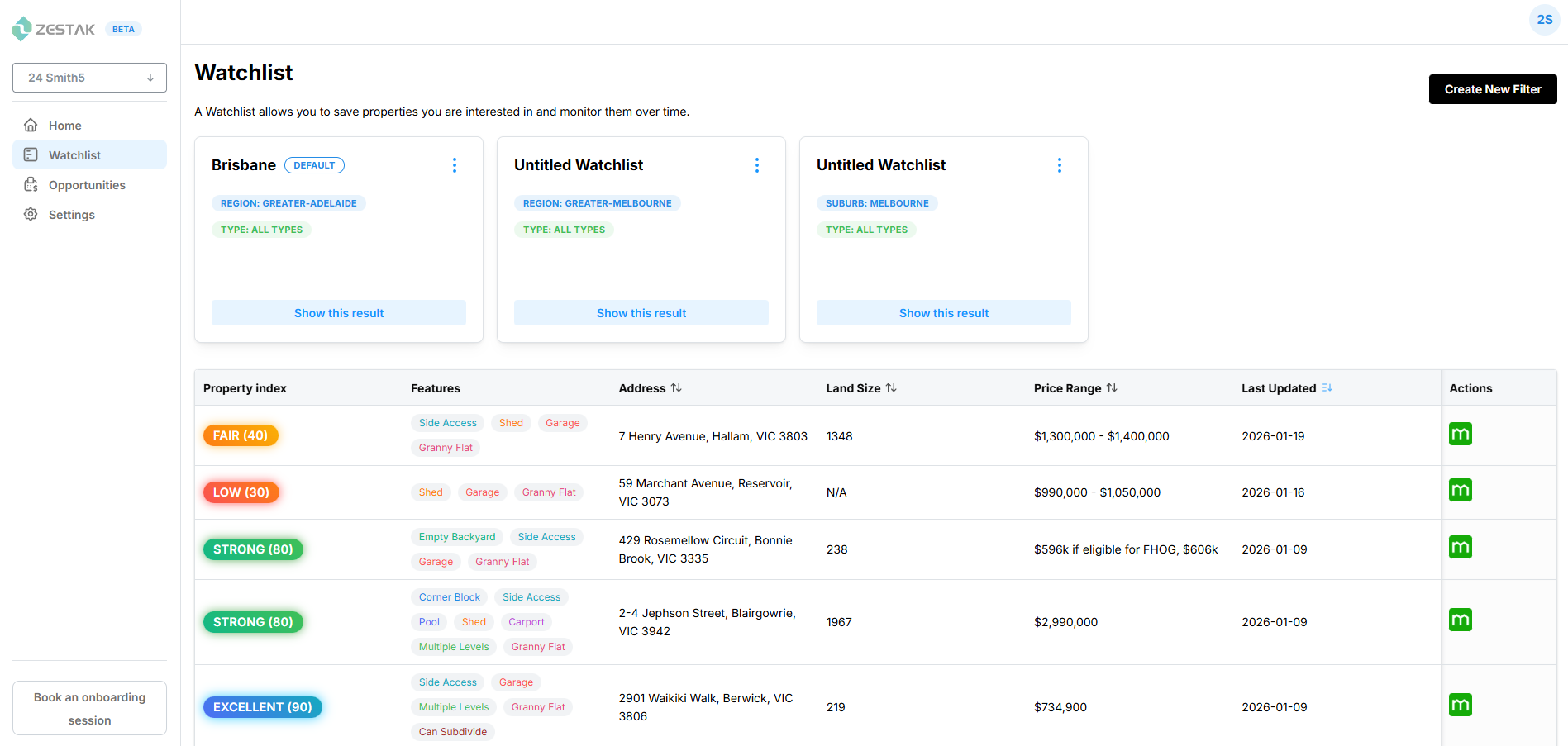Image resolution: width=1568 pixels, height=746 pixels.
Task: Open the 2S user avatar menu
Action: (1544, 20)
